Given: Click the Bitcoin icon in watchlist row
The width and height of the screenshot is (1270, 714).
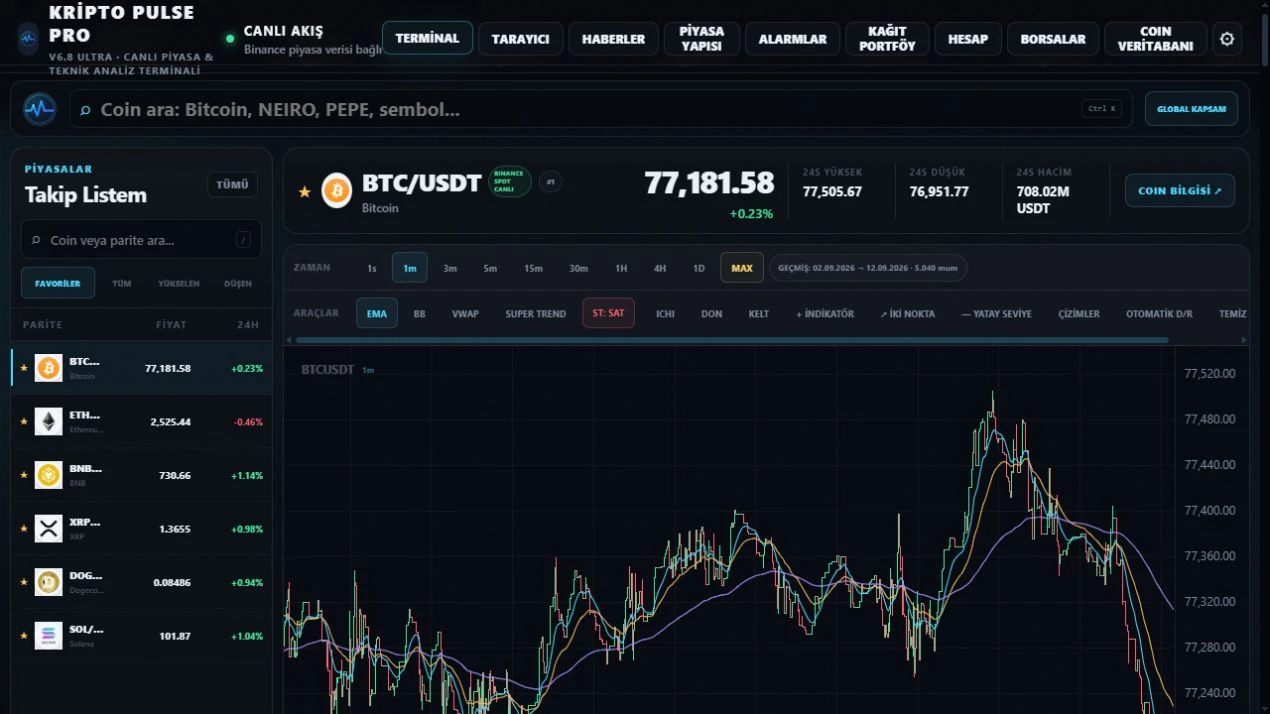Looking at the screenshot, I should tap(48, 368).
